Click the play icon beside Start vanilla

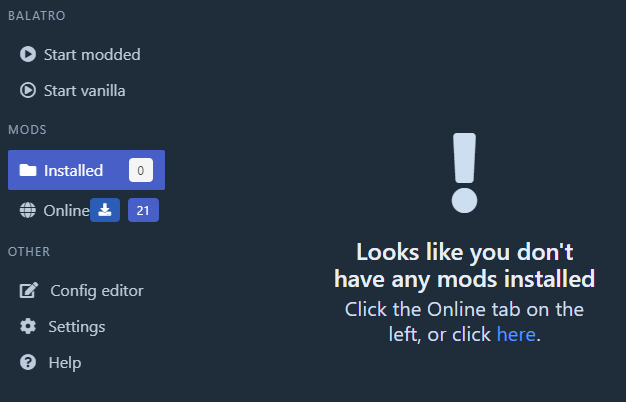(x=28, y=90)
